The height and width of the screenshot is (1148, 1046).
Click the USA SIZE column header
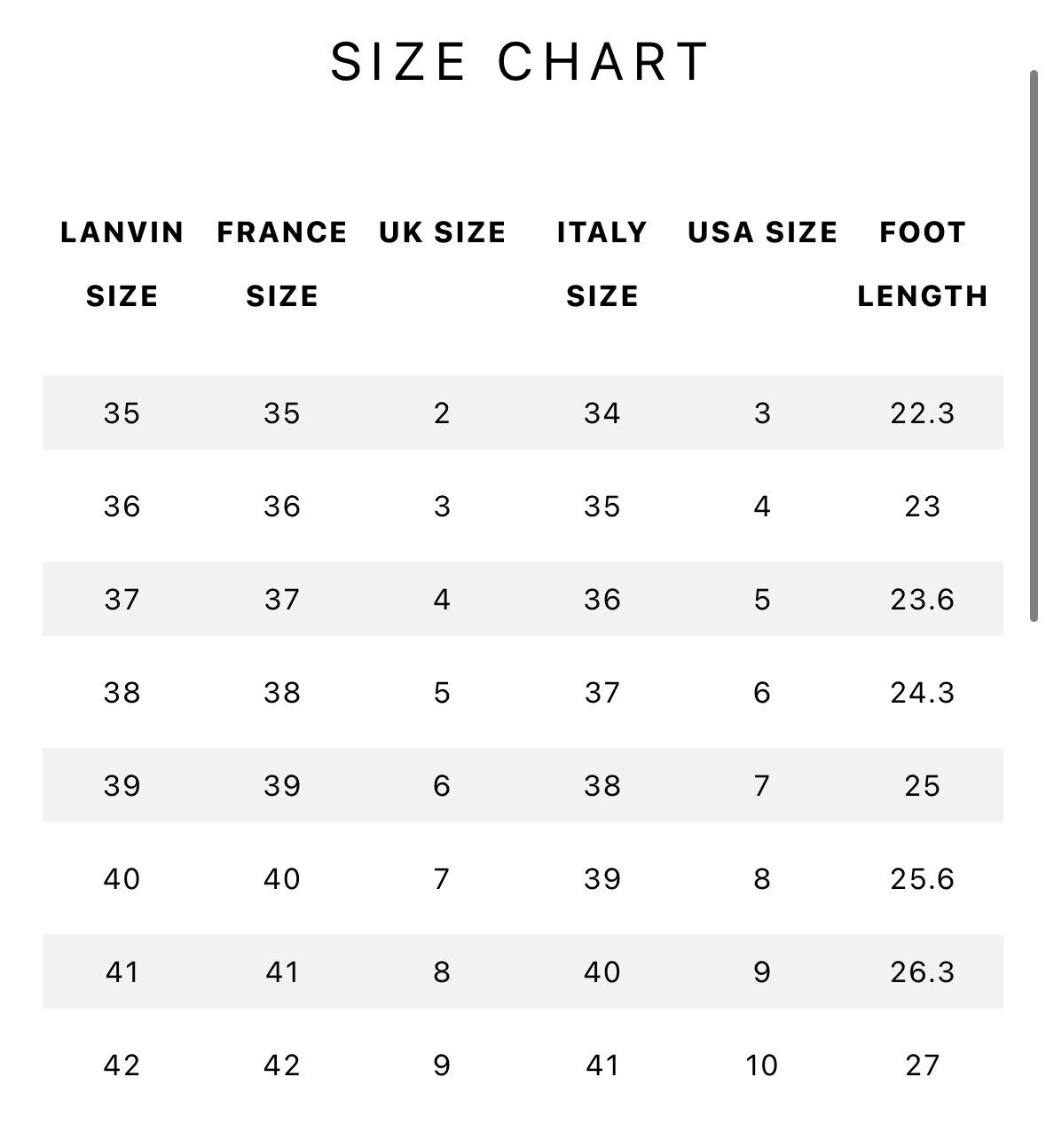tap(762, 232)
